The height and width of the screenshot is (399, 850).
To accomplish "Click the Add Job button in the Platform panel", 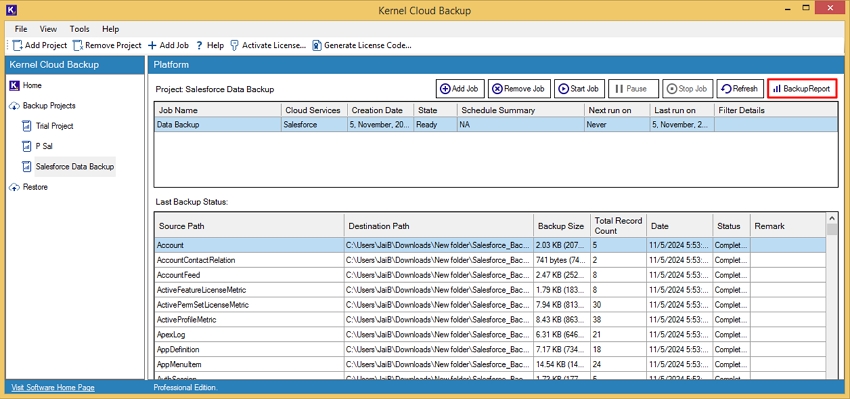I will coord(460,89).
